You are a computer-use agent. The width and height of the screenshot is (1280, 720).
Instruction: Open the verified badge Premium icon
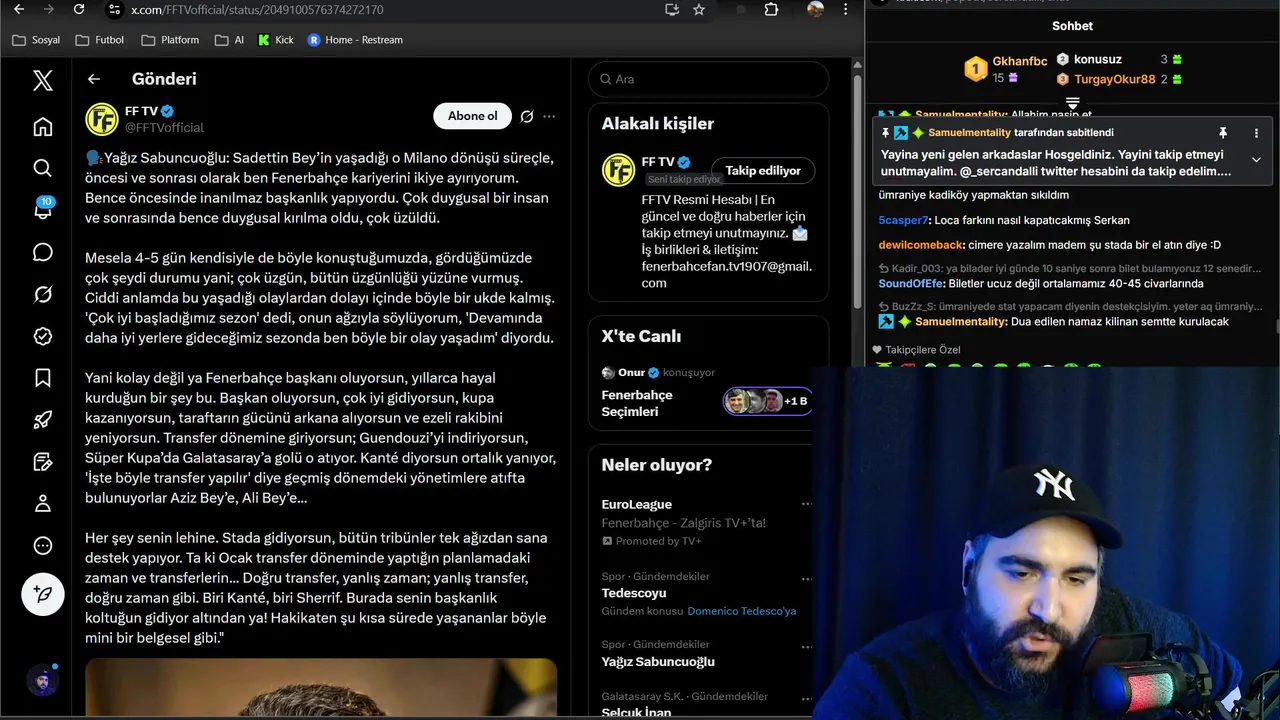[x=42, y=336]
